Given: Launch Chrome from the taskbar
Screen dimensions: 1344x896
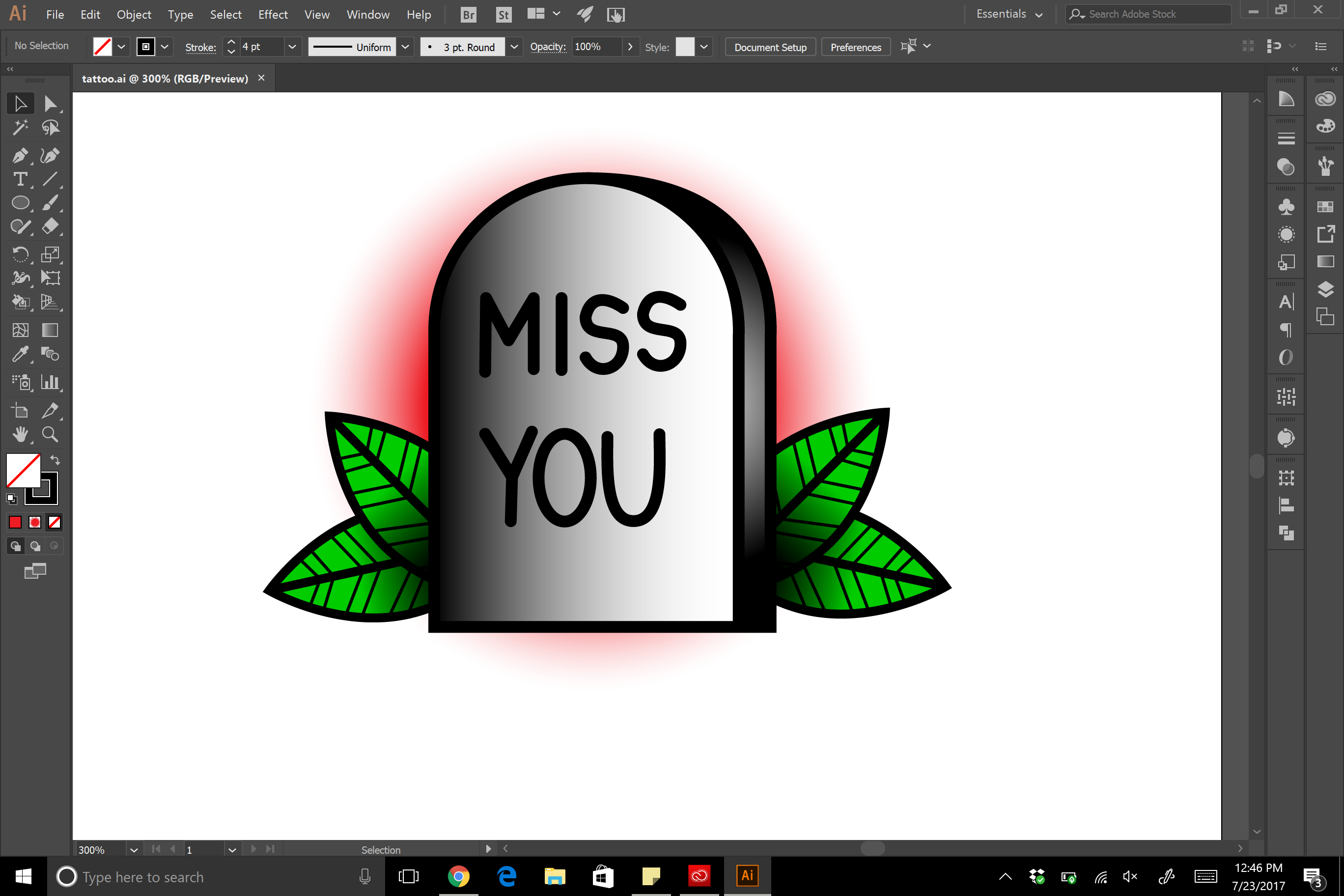Looking at the screenshot, I should (x=458, y=876).
